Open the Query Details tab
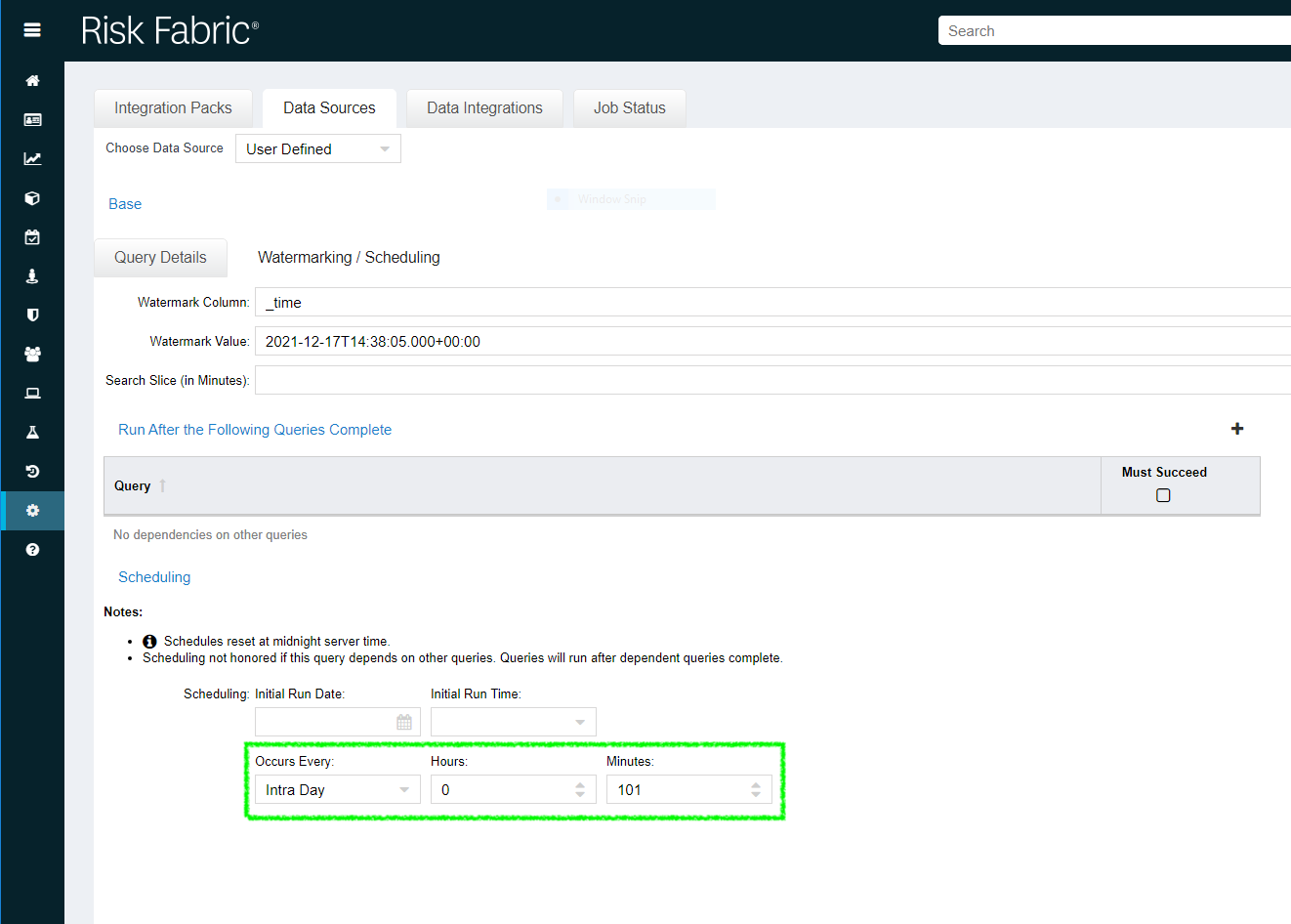 point(160,258)
